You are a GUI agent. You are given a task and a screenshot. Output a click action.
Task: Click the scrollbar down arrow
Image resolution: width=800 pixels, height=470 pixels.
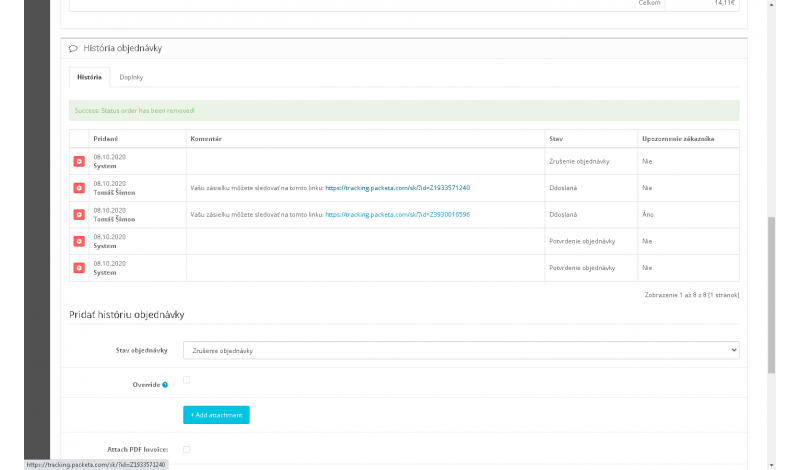coord(771,465)
